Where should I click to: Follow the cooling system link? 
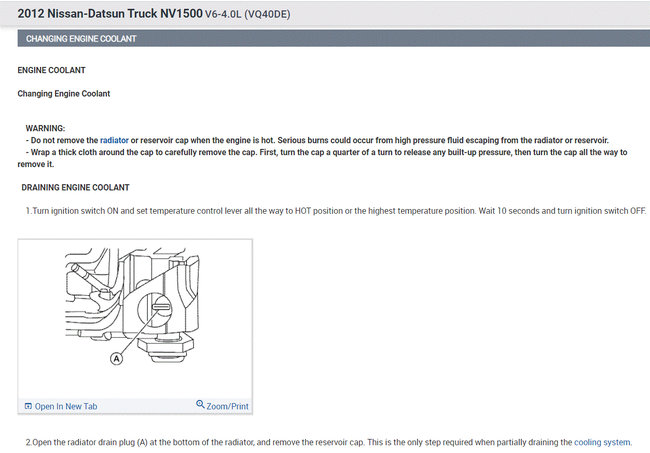602,442
